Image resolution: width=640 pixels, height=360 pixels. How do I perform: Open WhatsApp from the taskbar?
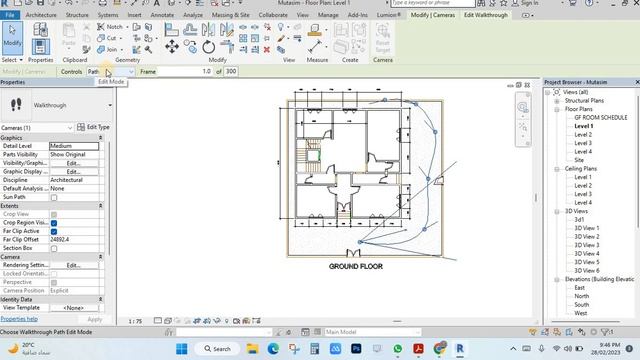[x=398, y=349]
